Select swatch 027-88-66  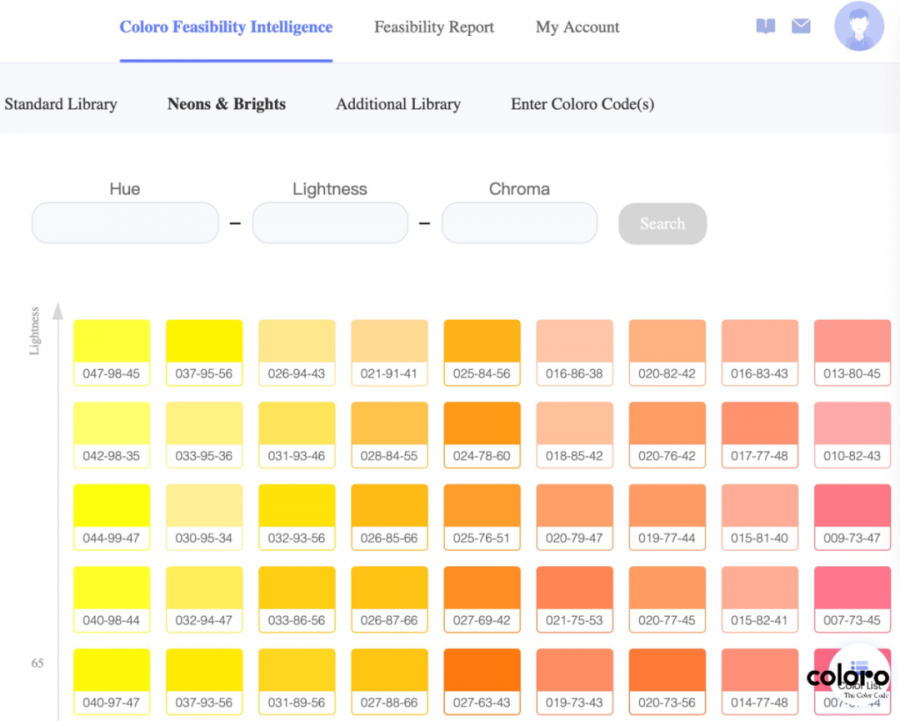point(389,681)
